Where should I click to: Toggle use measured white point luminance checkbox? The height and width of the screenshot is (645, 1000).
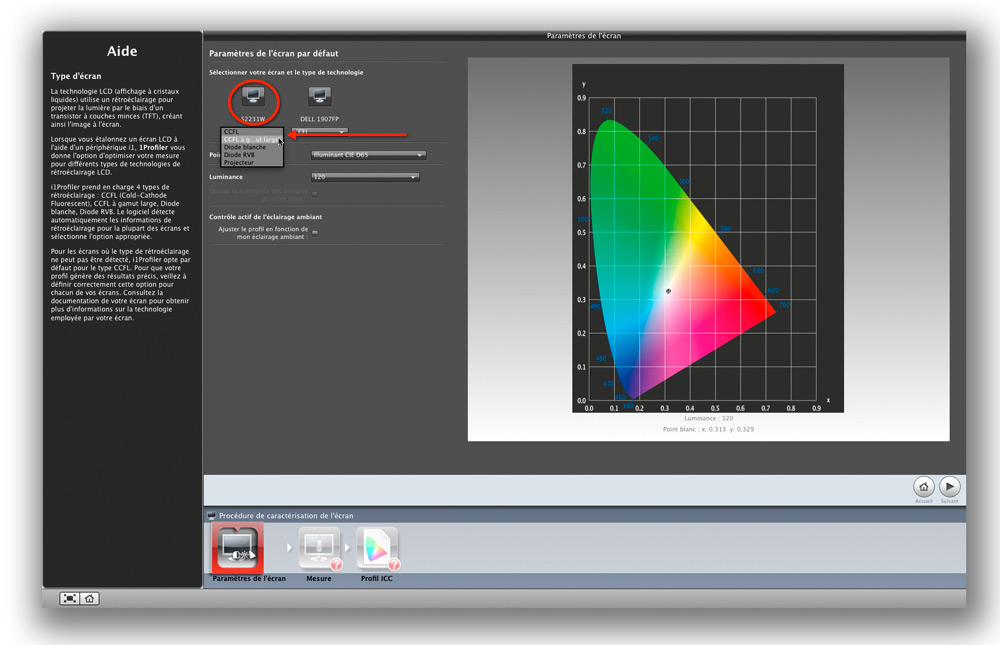(x=315, y=194)
